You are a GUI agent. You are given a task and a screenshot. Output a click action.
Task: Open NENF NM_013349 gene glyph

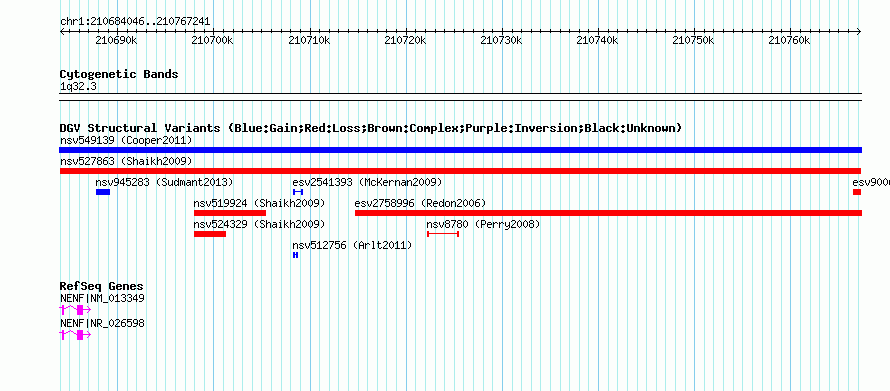[75, 309]
